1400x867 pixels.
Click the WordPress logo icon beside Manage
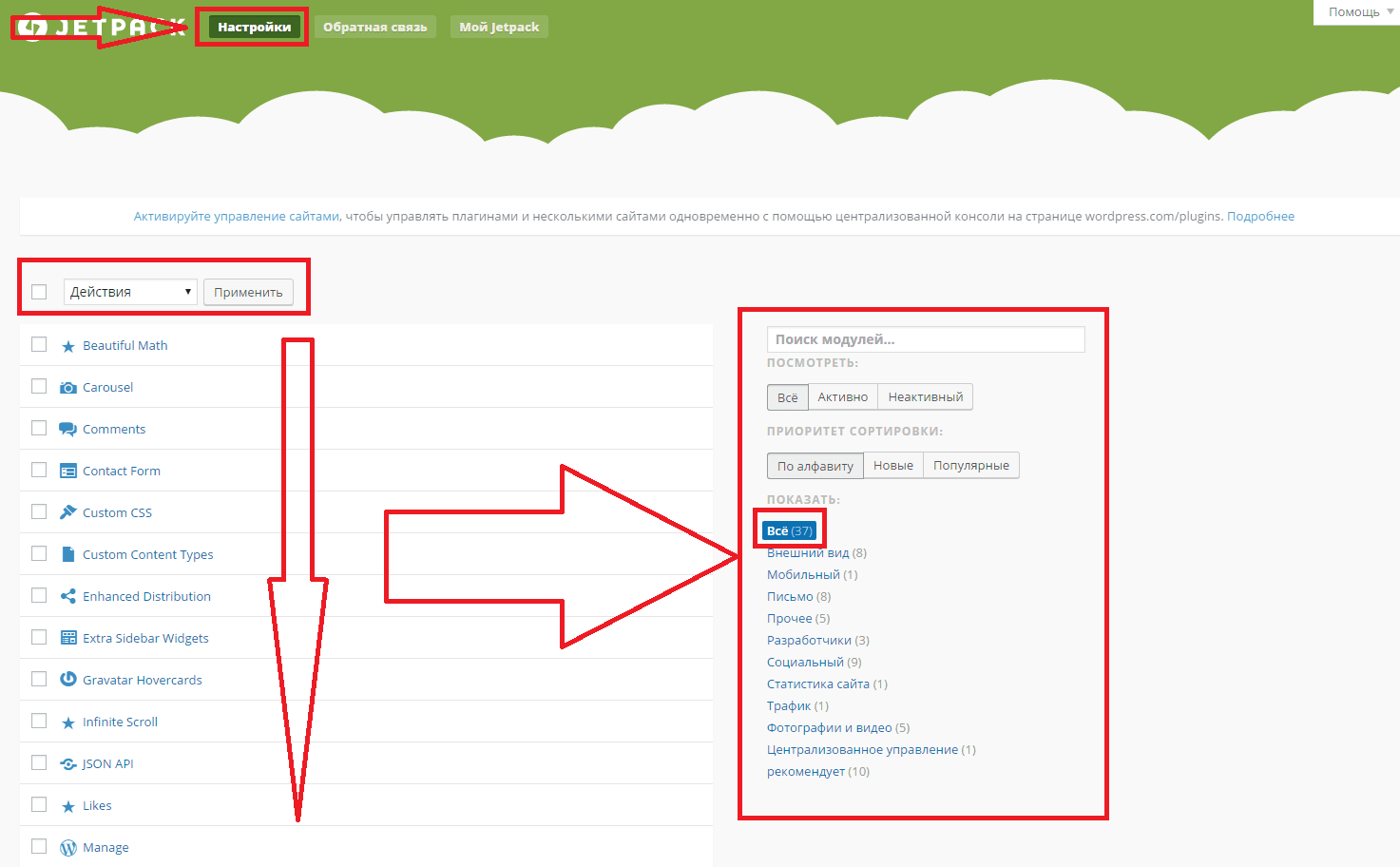68,848
